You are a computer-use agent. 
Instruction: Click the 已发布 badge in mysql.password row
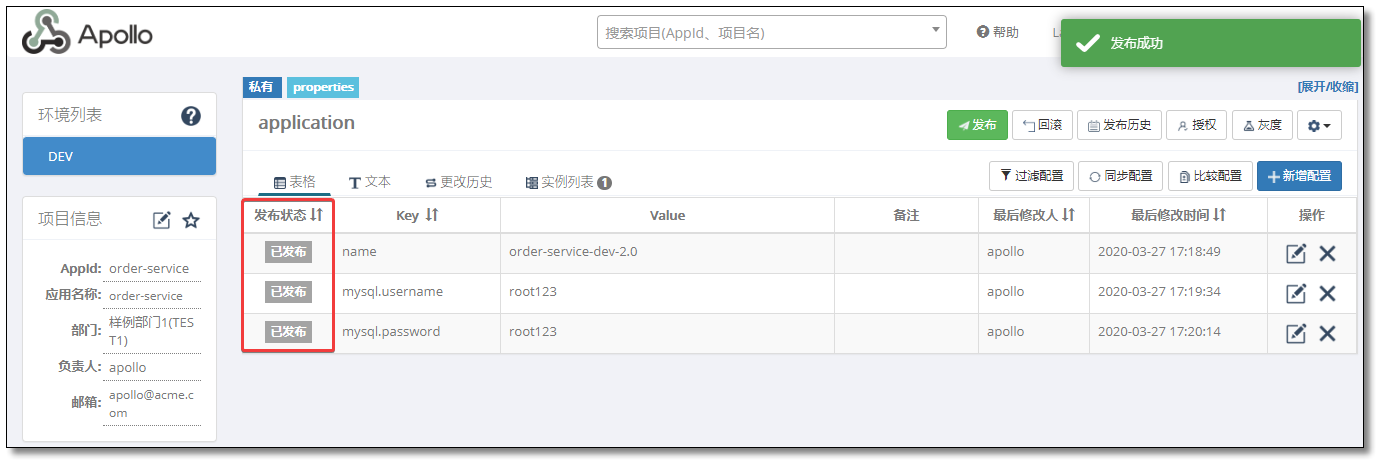click(288, 332)
